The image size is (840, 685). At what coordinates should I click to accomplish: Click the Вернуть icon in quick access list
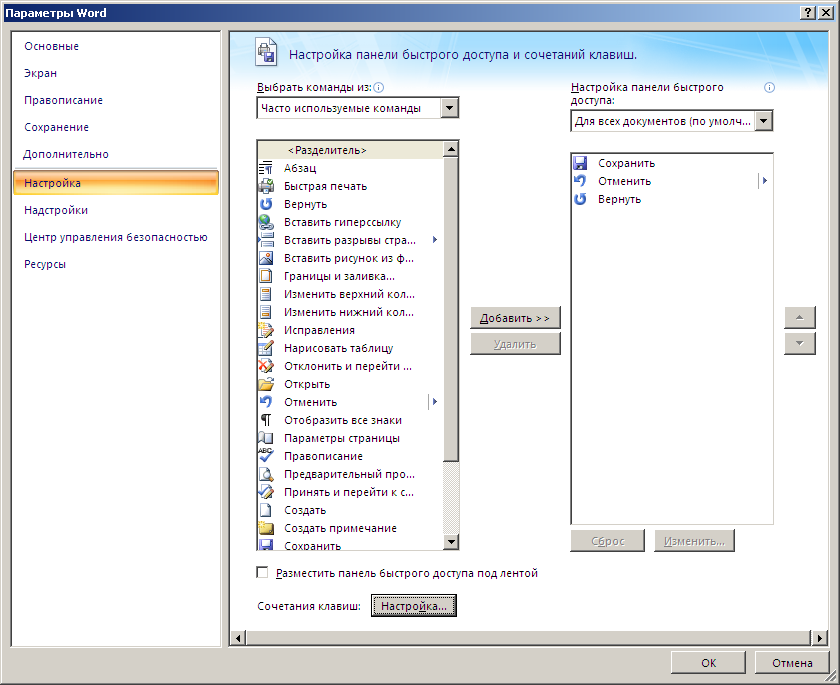(x=580, y=199)
